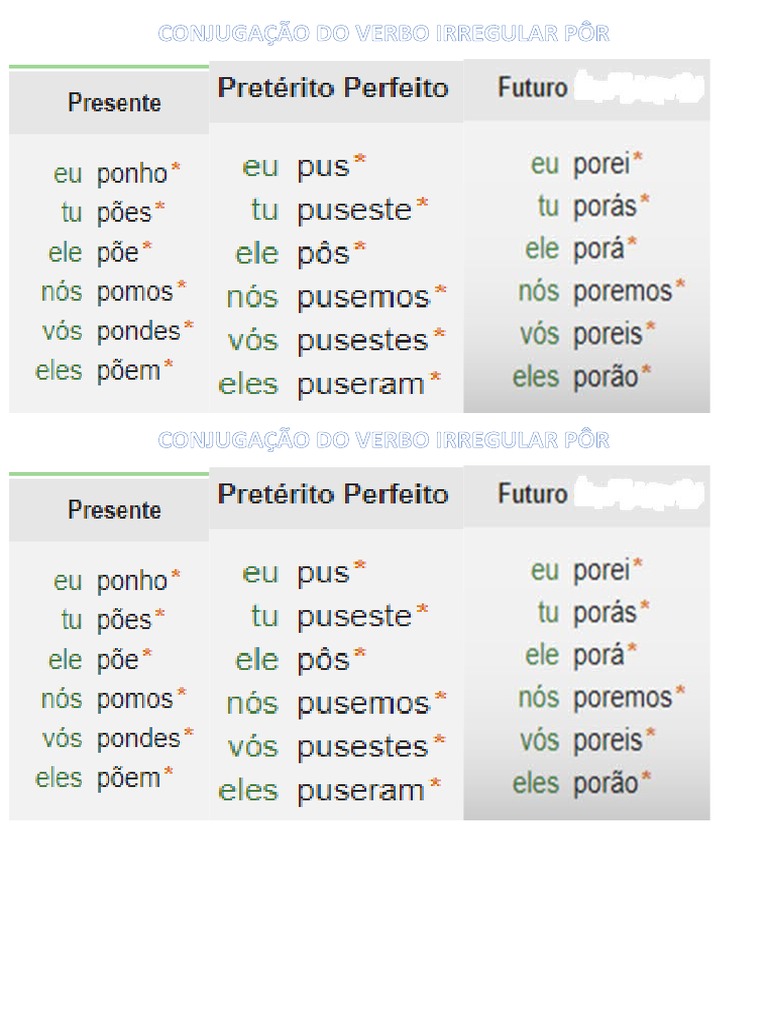Viewport: 768px width, 1024px height.
Task: Select the word poremos in the first table
Action: pyautogui.click(x=622, y=292)
